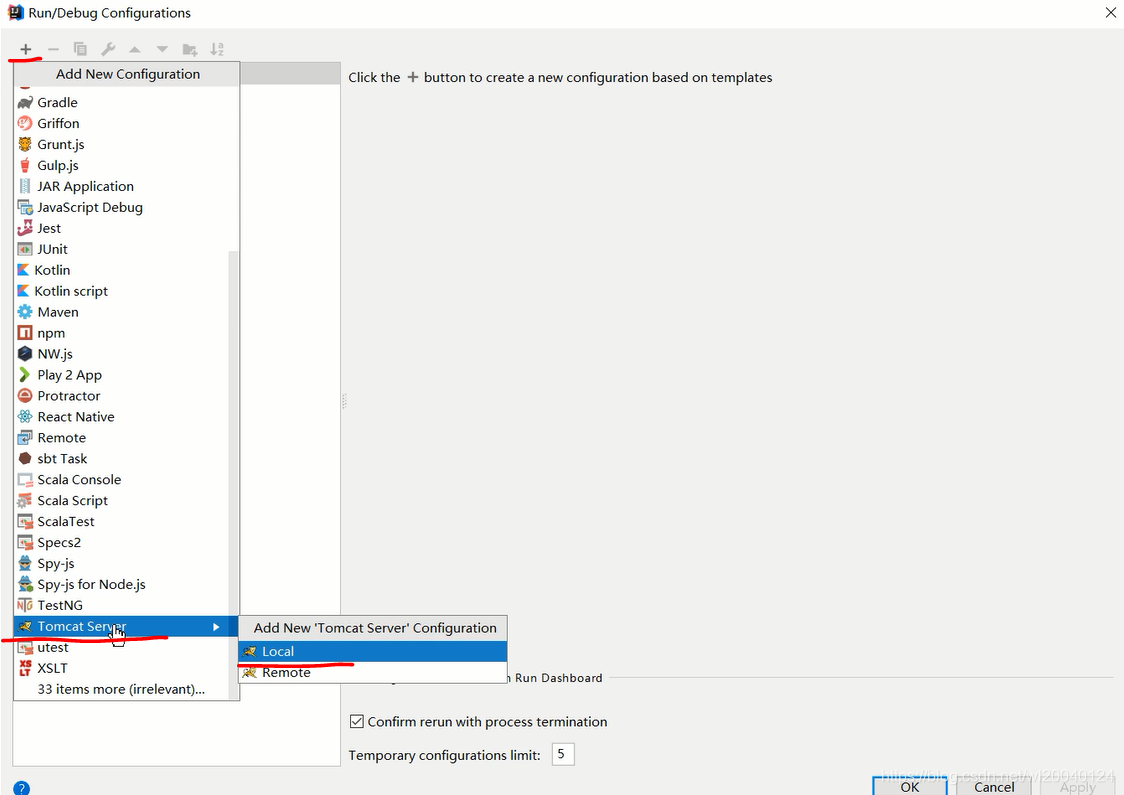Select ScalaTest configuration type
The width and height of the screenshot is (1124, 795).
tap(122, 521)
